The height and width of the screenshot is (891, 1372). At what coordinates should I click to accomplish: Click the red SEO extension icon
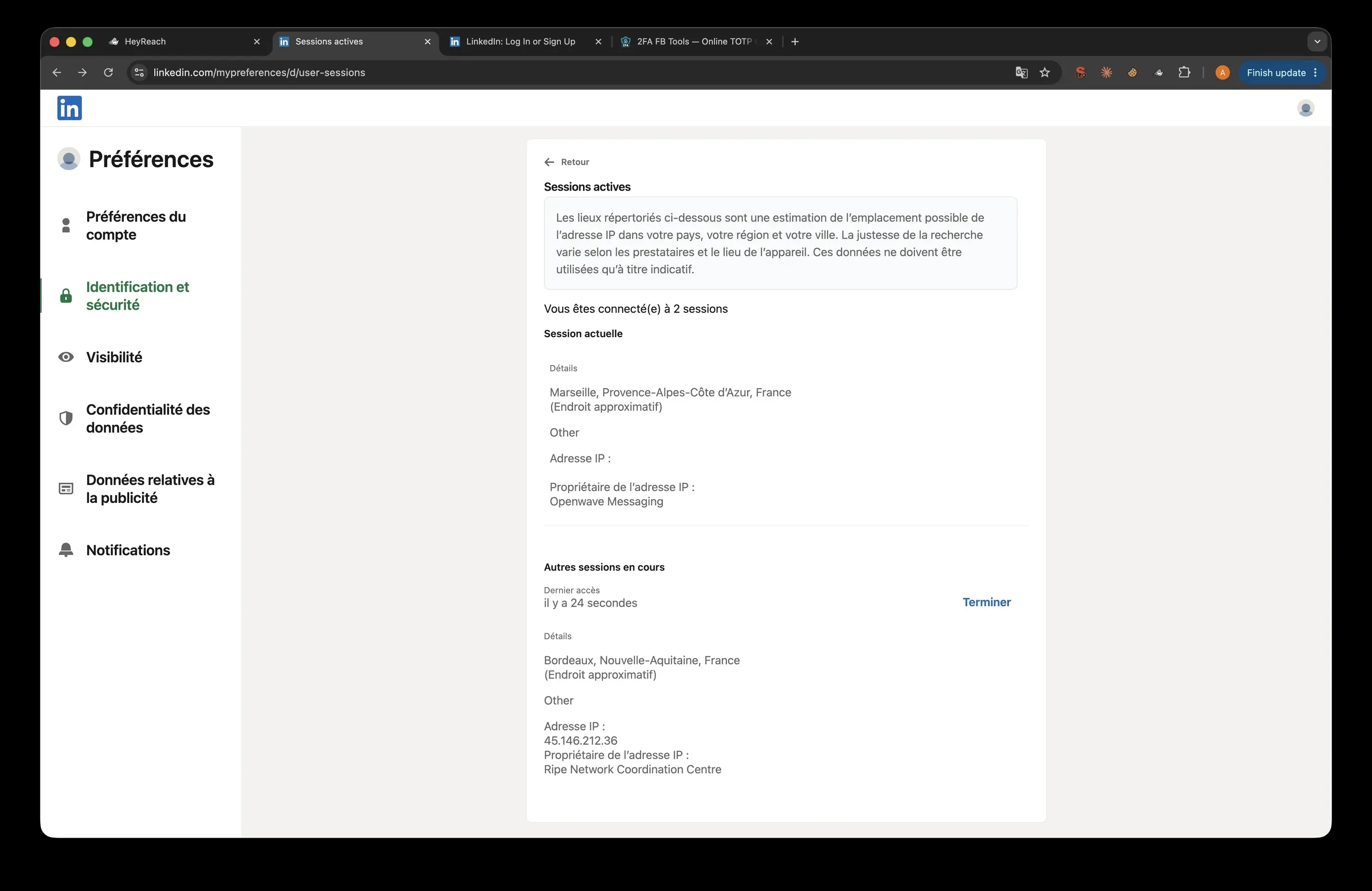(1080, 72)
